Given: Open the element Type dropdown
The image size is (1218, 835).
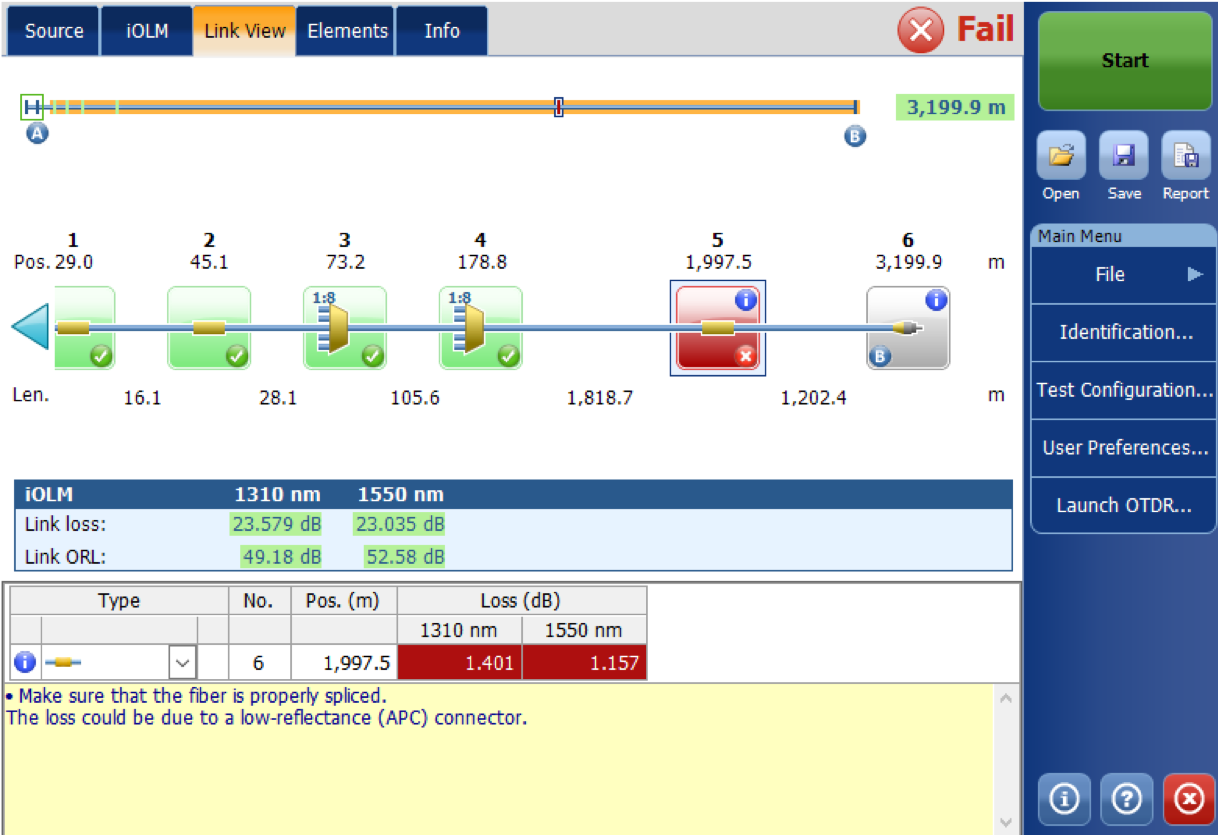Looking at the screenshot, I should click(x=182, y=662).
